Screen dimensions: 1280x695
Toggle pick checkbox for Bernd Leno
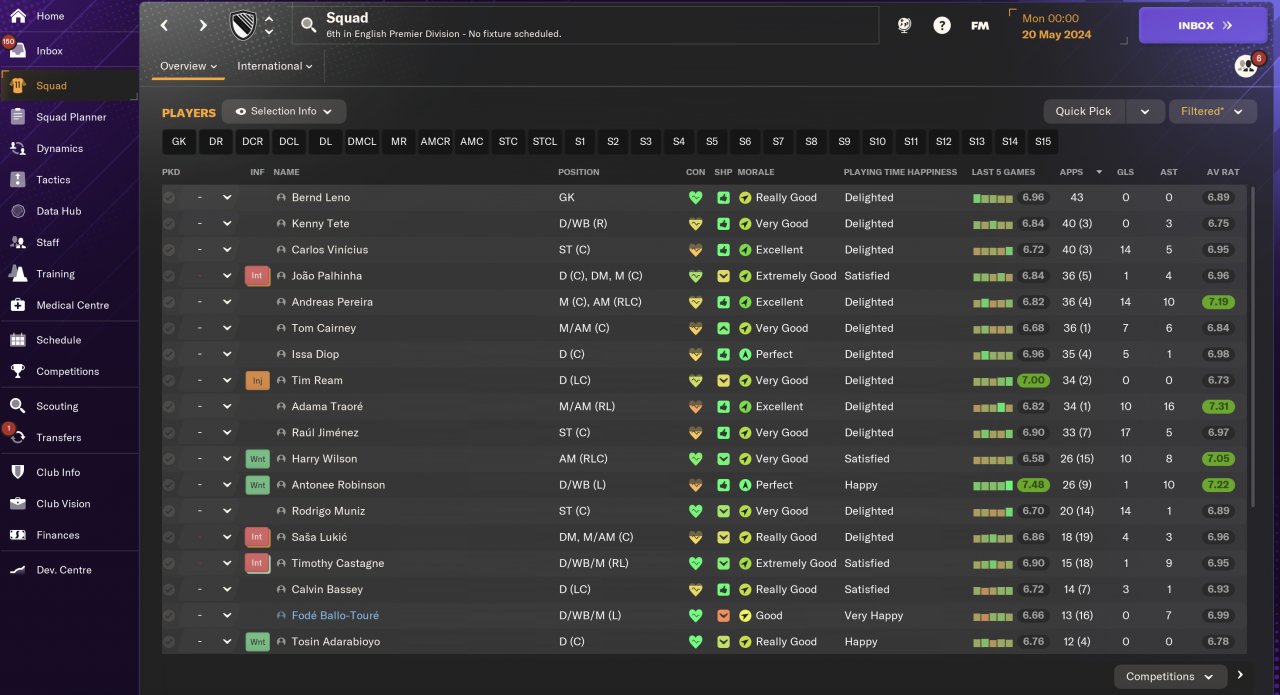[169, 198]
